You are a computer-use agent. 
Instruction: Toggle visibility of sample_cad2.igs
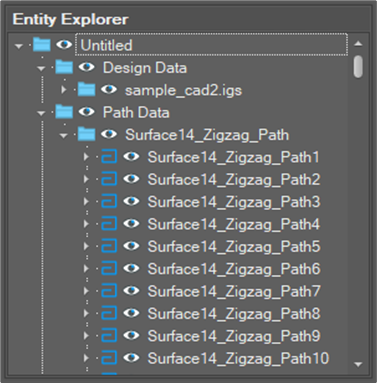(109, 89)
